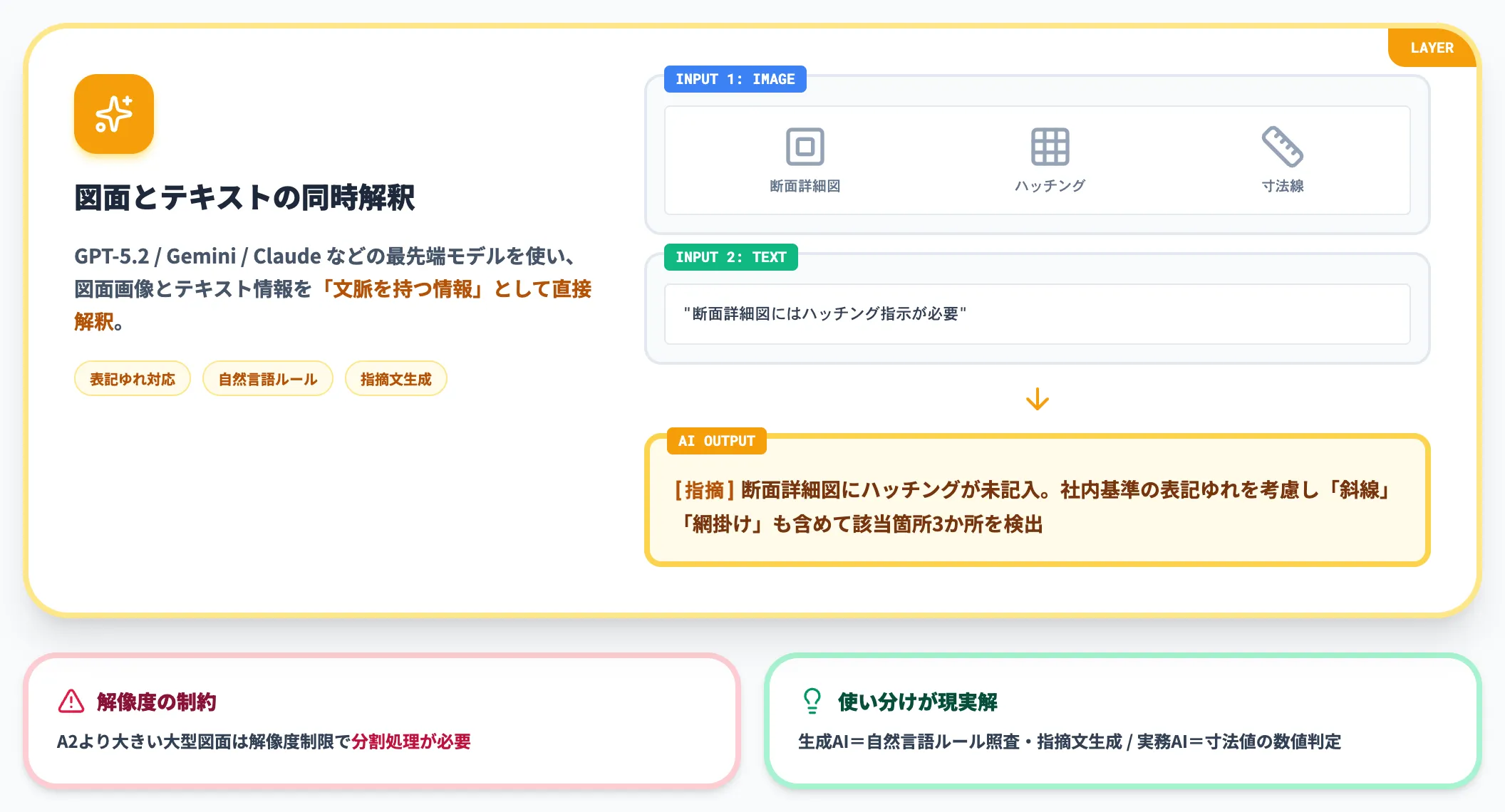Image resolution: width=1505 pixels, height=812 pixels.
Task: Click the INPUT 2: TEXT label
Action: click(731, 257)
